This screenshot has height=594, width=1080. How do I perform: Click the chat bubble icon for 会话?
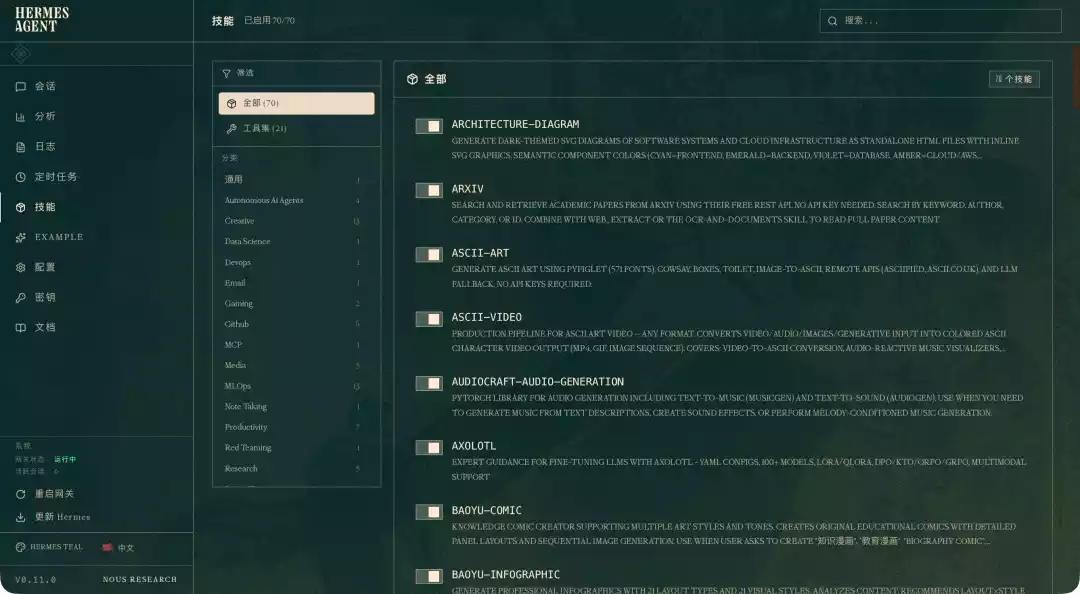[21, 87]
